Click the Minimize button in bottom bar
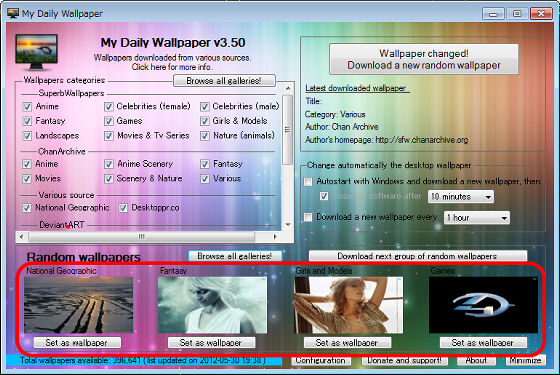 pyautogui.click(x=525, y=360)
